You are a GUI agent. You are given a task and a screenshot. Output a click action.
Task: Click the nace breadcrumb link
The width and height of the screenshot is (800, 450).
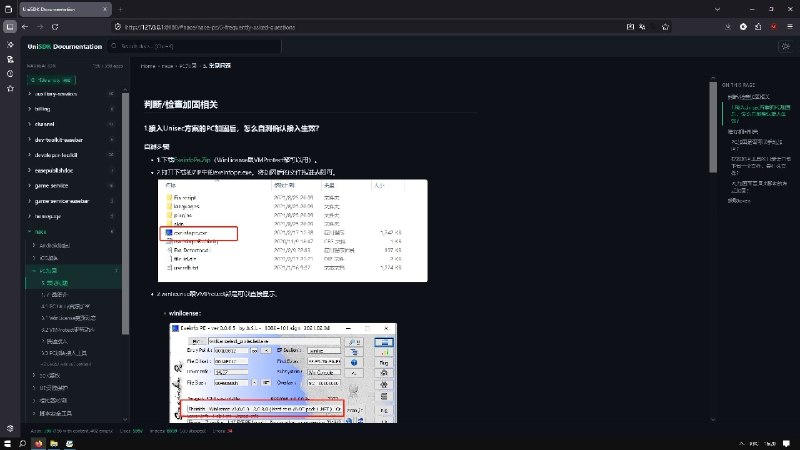coord(167,66)
